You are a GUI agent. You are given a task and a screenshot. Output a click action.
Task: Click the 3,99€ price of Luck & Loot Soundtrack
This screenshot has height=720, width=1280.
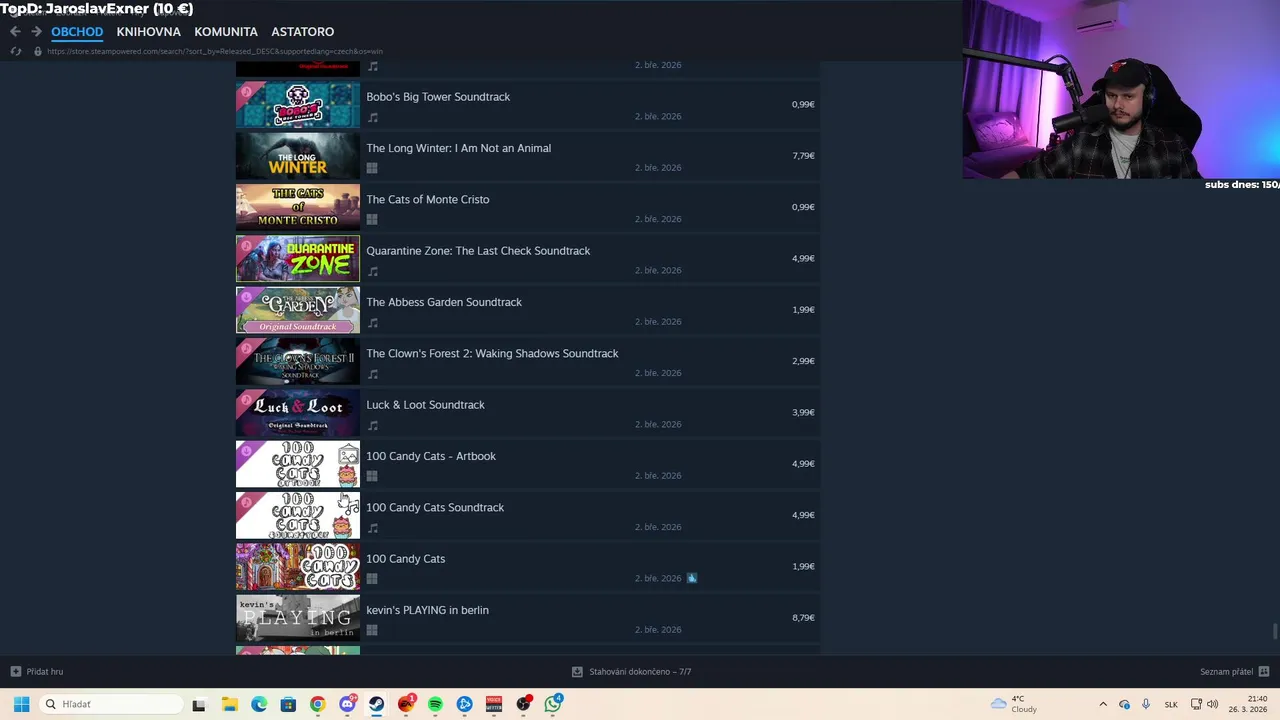(x=803, y=413)
